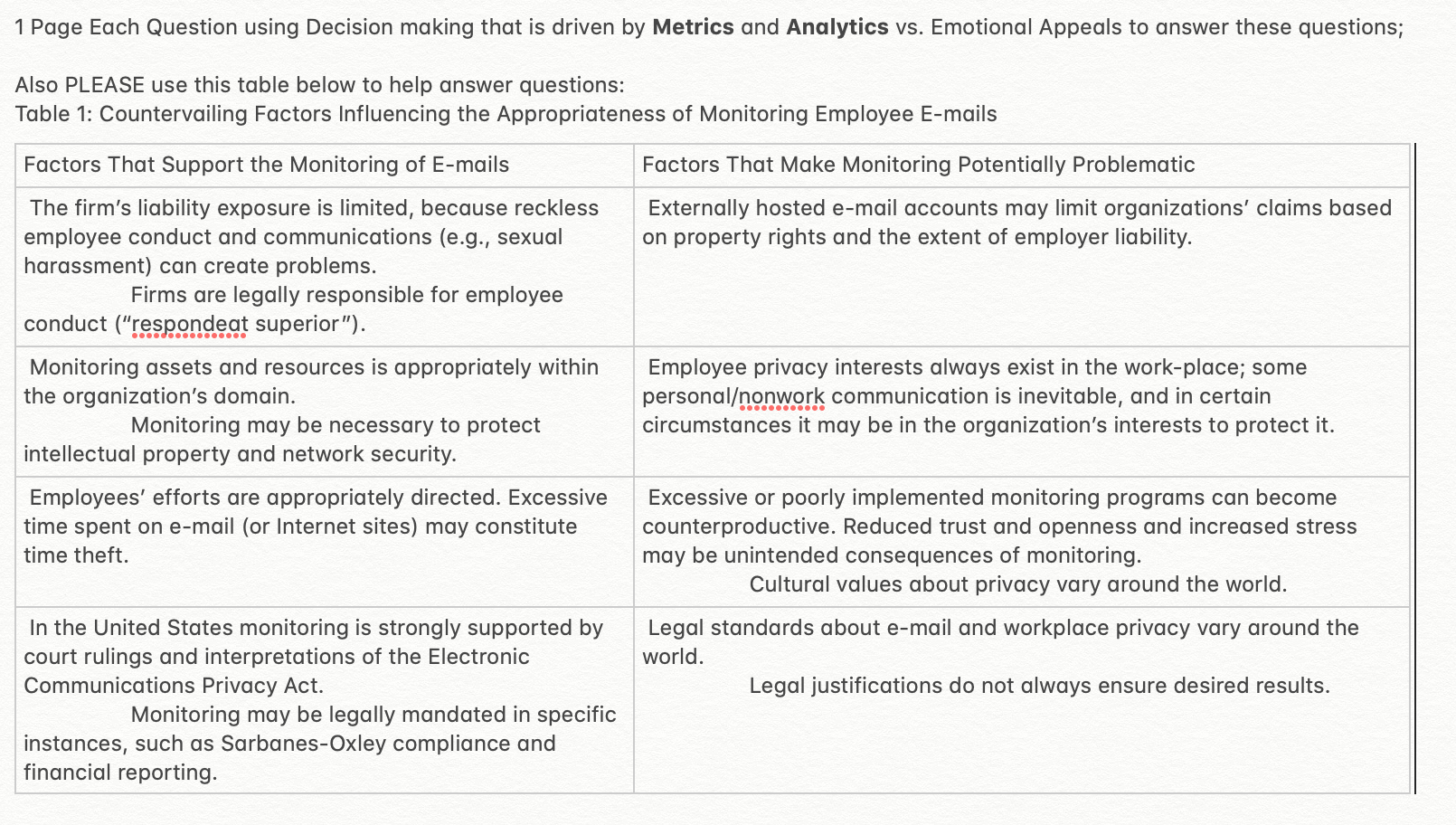1456x825 pixels.
Task: Click the "Table 1: Countervailing Factors" caption line
Action: pos(506,114)
